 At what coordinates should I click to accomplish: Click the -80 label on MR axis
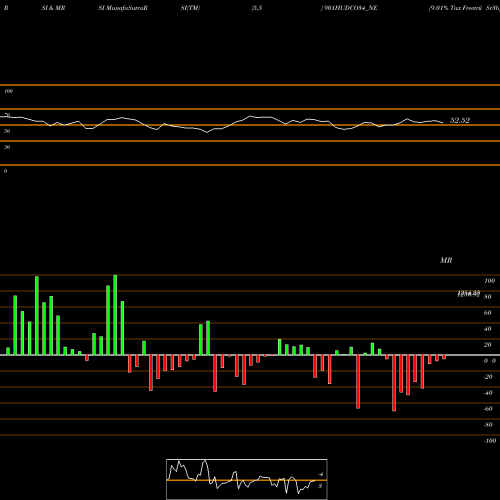[x=488, y=425]
